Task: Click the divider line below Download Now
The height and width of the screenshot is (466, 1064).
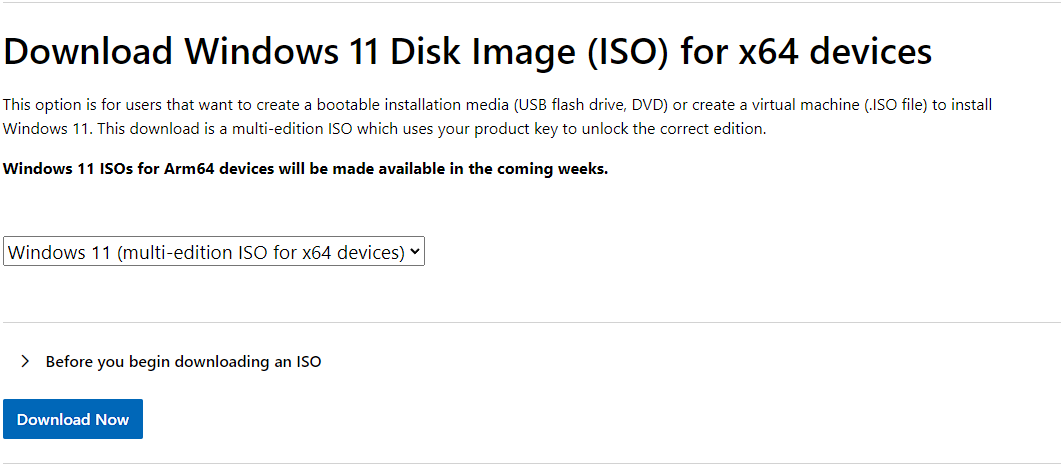Action: pyautogui.click(x=532, y=464)
